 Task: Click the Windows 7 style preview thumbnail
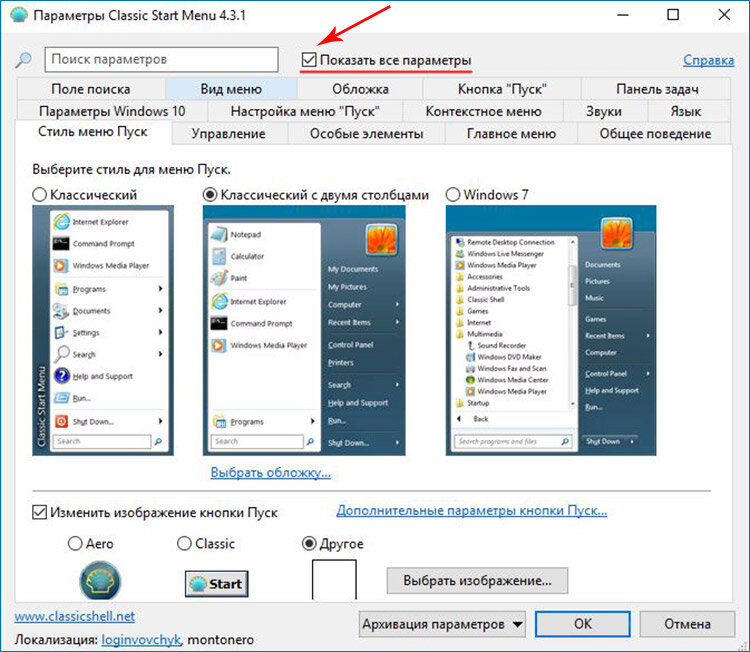pos(551,331)
